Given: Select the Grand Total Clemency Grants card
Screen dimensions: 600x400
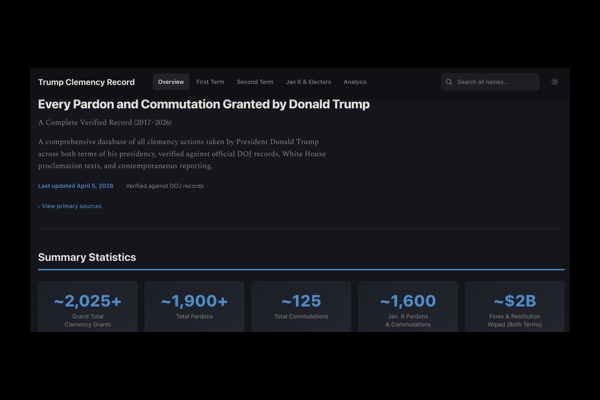Looking at the screenshot, I should point(88,307).
